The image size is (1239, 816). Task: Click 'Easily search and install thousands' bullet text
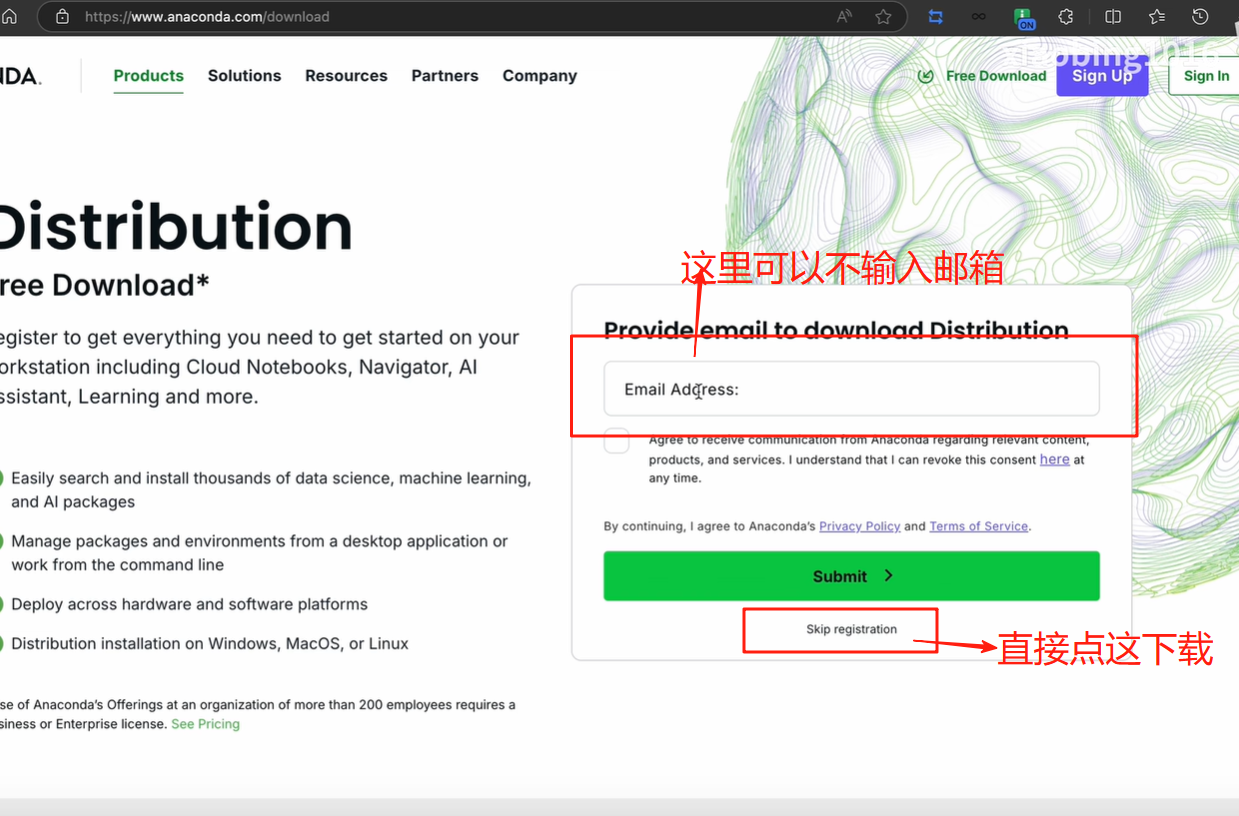pyautogui.click(x=271, y=490)
